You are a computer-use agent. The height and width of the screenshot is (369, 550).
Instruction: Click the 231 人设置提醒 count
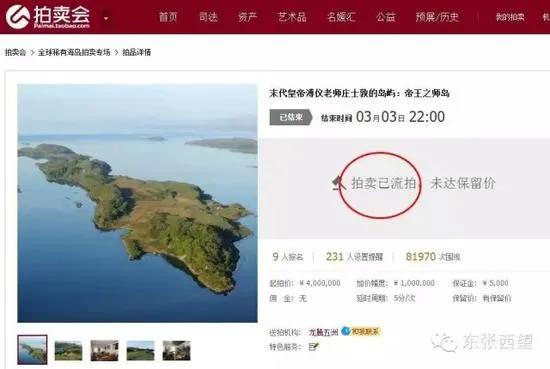(x=354, y=257)
